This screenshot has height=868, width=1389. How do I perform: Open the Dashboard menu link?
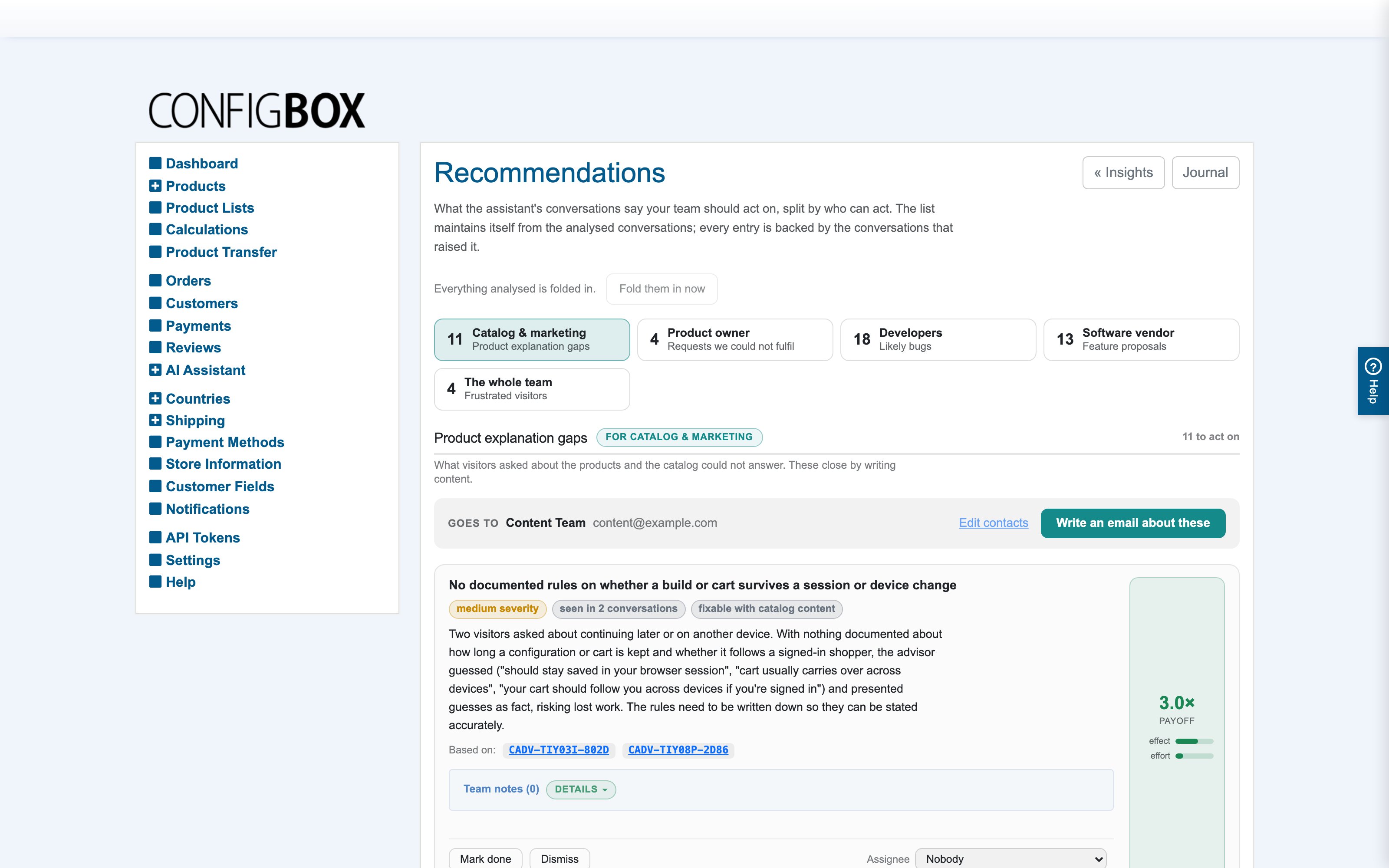pyautogui.click(x=201, y=164)
